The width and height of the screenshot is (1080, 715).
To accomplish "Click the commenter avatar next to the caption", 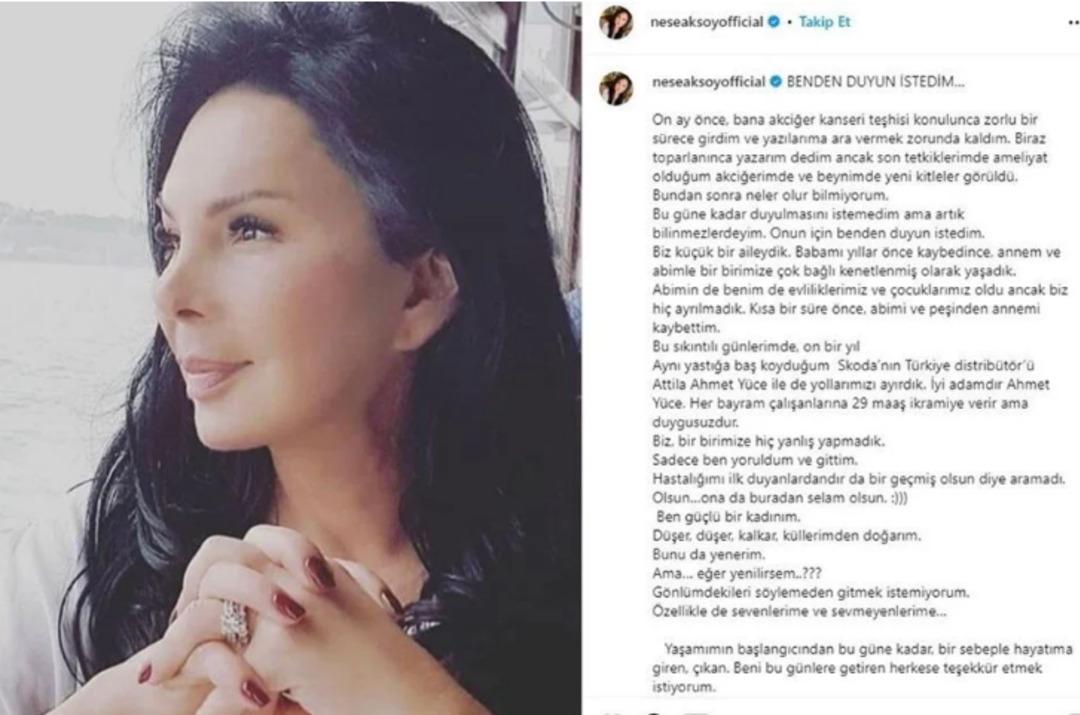I will pyautogui.click(x=616, y=87).
